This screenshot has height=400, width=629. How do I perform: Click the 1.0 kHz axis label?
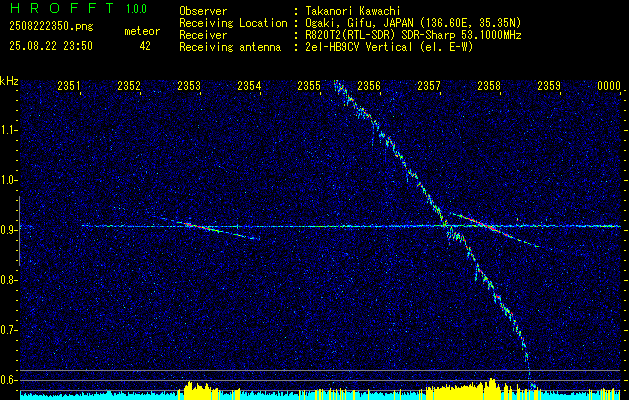point(7,180)
